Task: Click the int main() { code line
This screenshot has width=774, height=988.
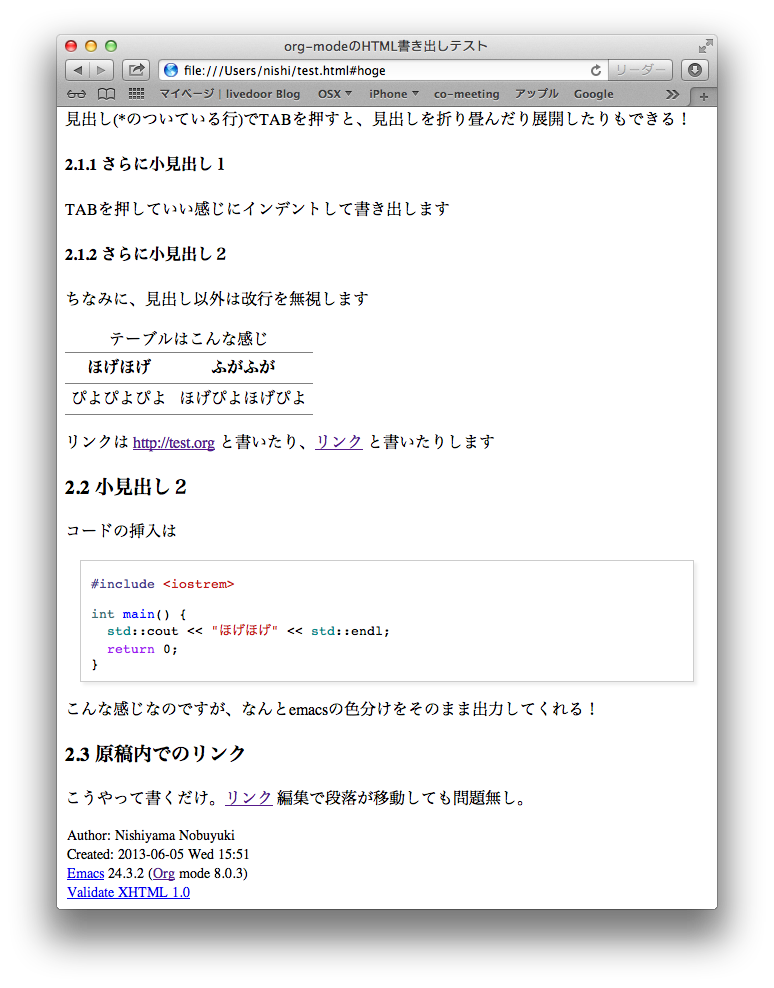Action: (139, 614)
